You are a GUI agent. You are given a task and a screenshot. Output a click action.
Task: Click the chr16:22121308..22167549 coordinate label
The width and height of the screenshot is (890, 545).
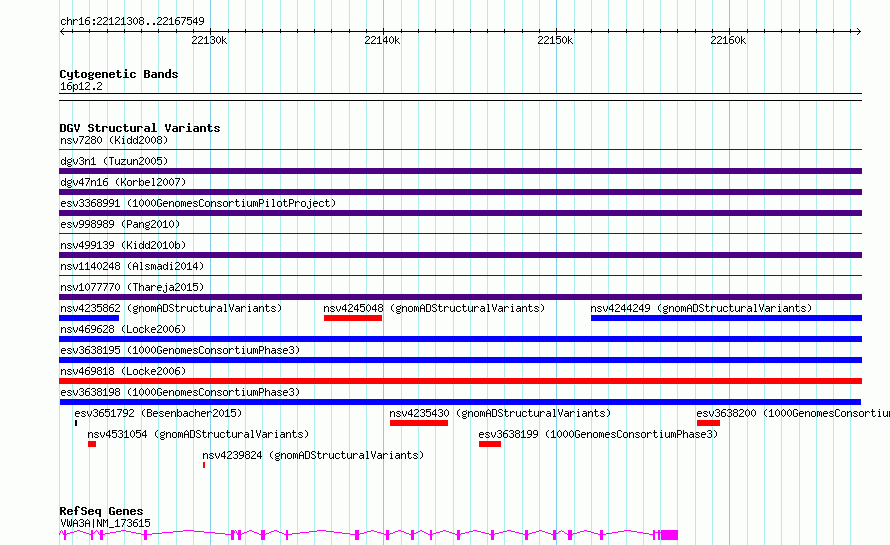132,21
